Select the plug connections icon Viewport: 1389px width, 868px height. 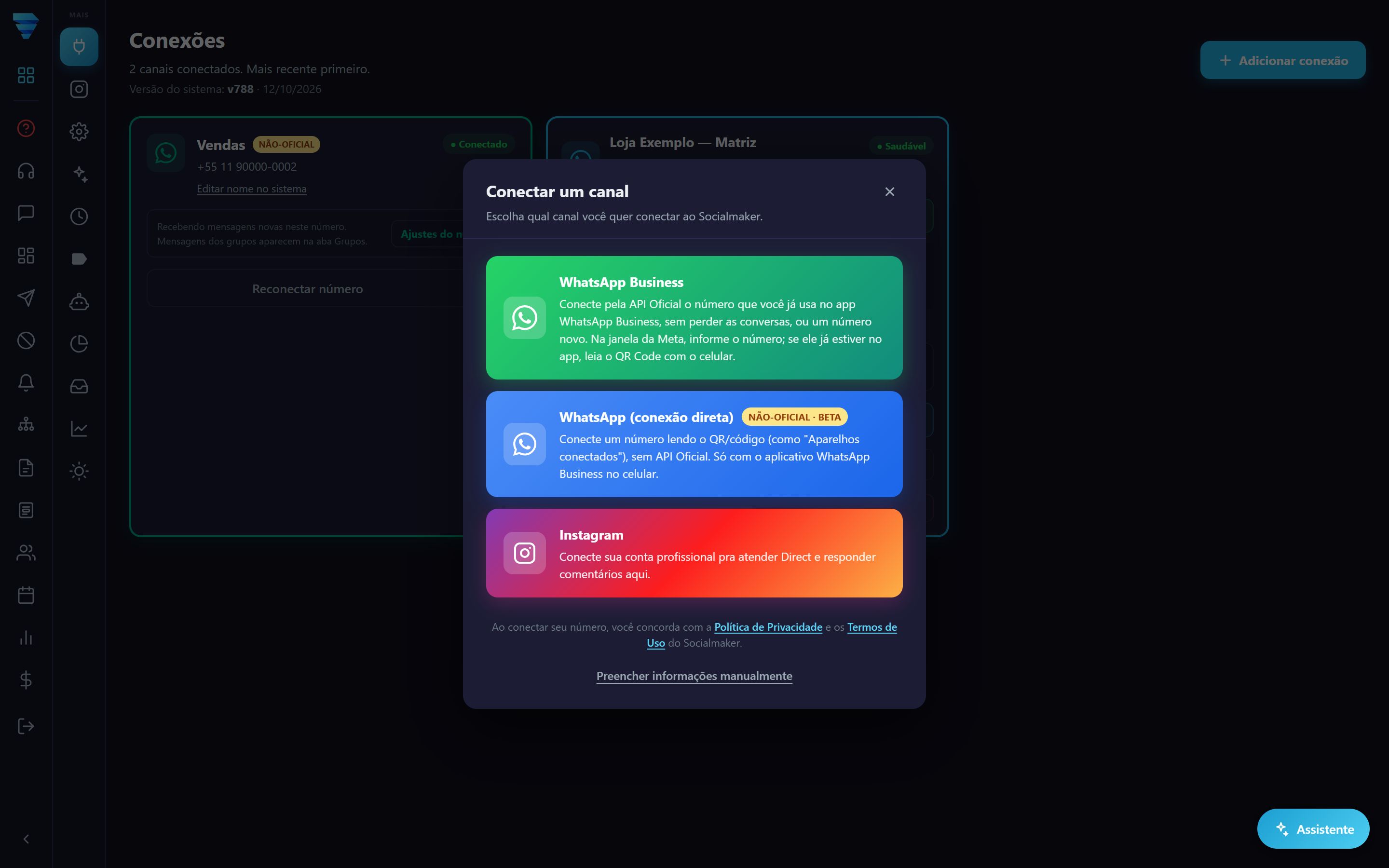tap(79, 46)
